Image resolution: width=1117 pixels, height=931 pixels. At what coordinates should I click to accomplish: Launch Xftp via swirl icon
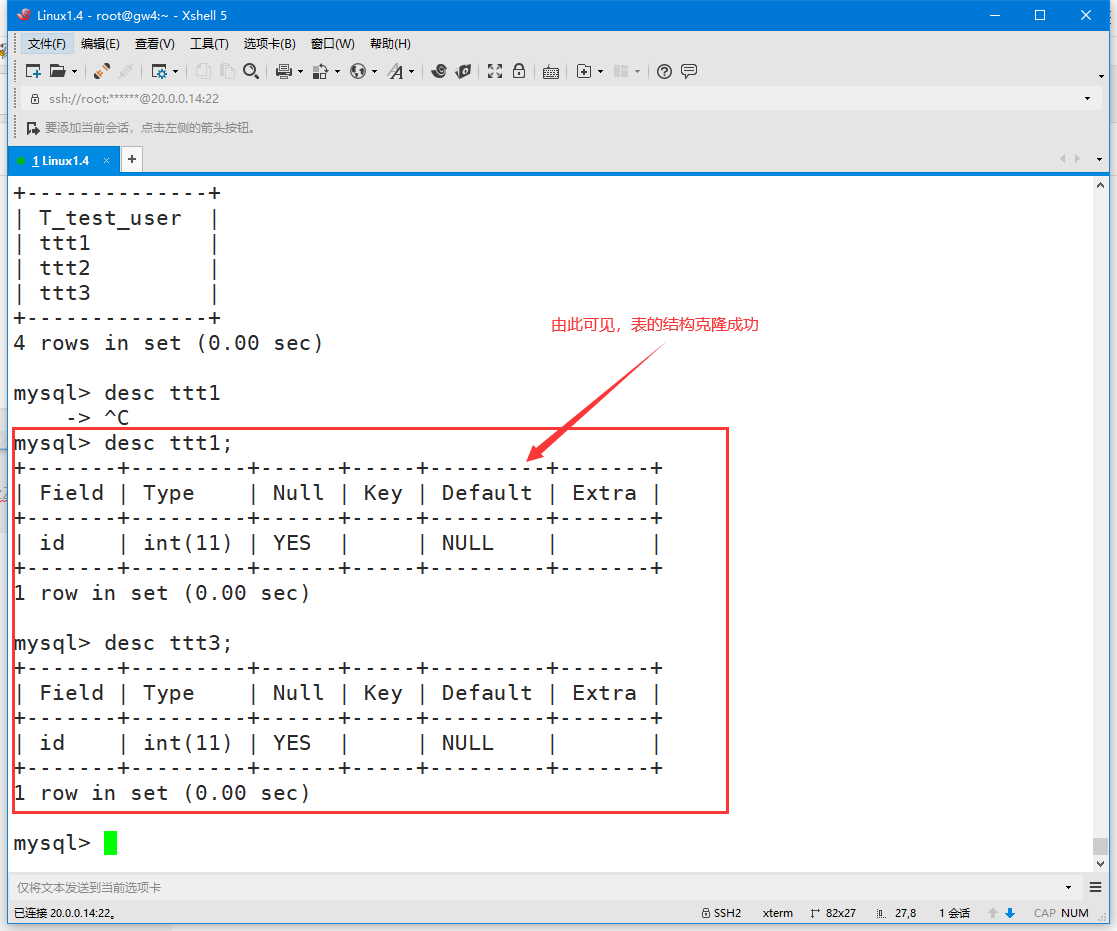point(439,71)
